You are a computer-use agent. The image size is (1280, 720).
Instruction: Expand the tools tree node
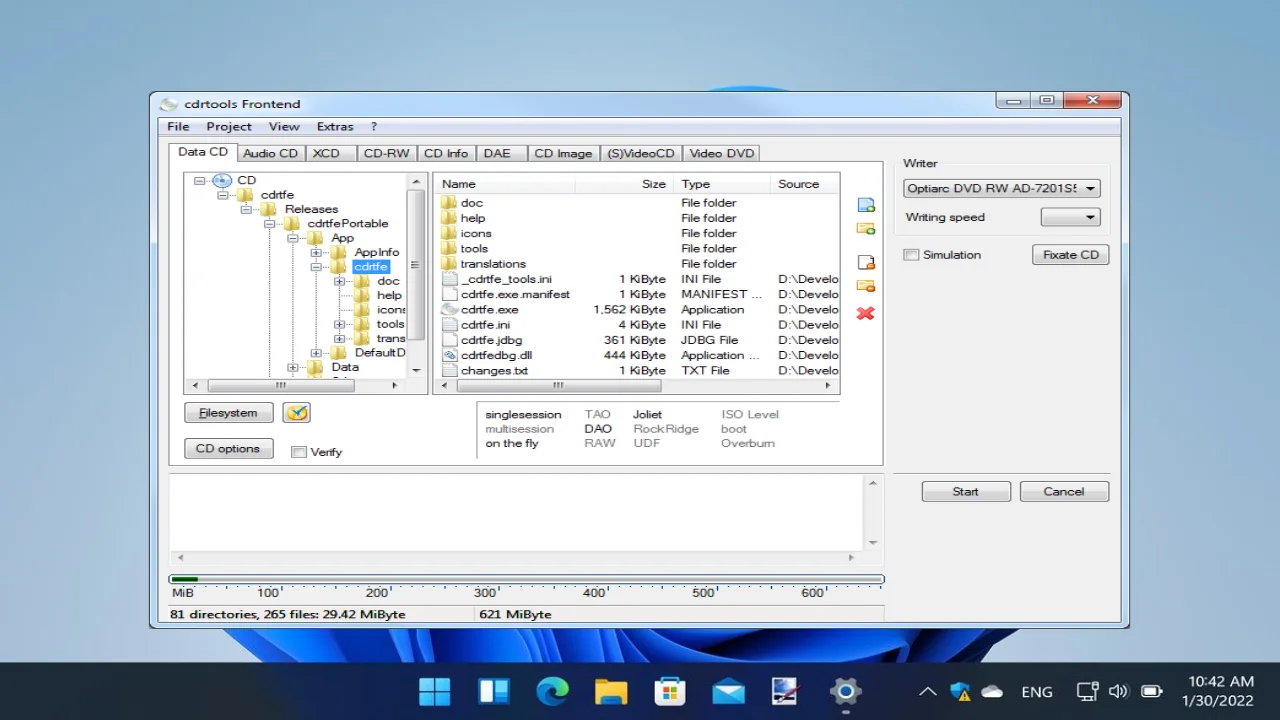tap(339, 324)
